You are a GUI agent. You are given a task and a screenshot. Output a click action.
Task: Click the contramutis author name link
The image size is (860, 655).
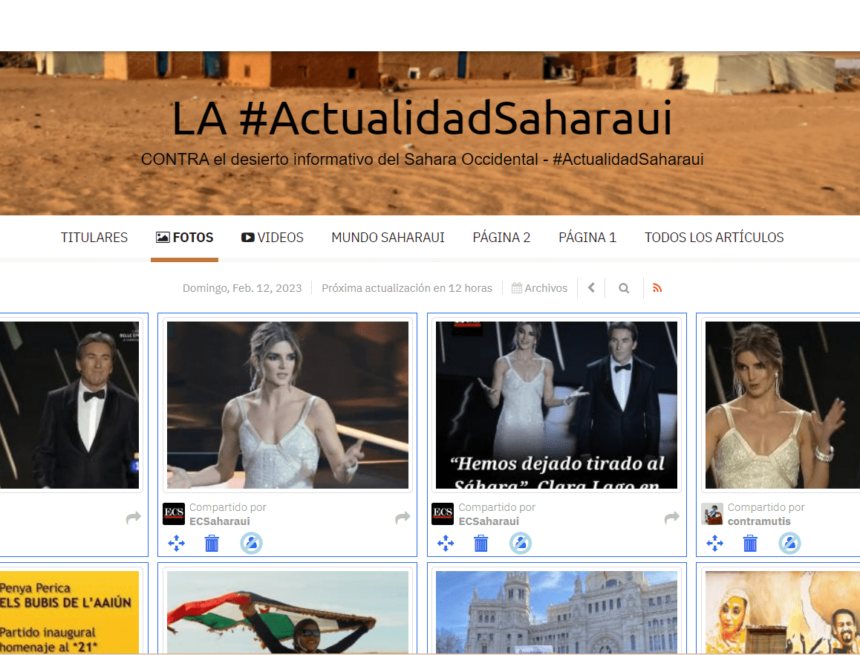[x=759, y=521]
